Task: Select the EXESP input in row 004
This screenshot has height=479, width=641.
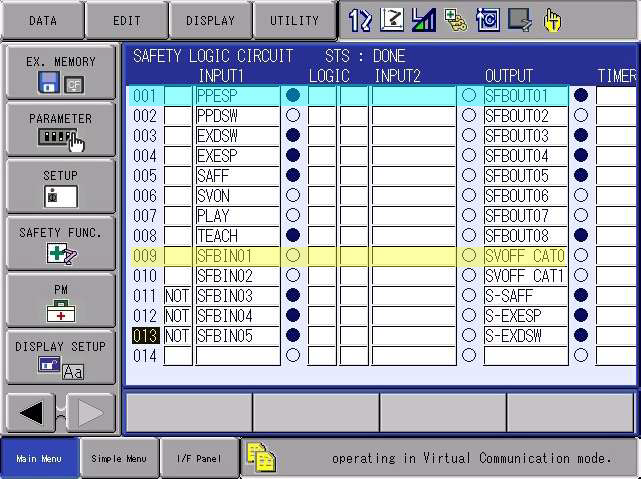Action: [x=238, y=156]
